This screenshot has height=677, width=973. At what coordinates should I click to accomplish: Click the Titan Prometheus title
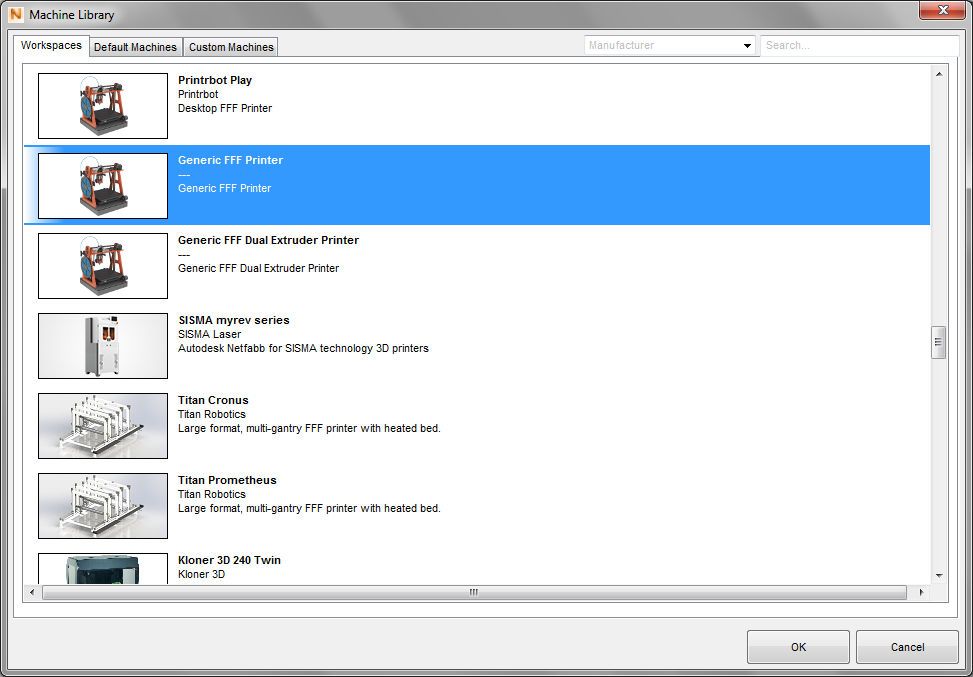click(227, 480)
